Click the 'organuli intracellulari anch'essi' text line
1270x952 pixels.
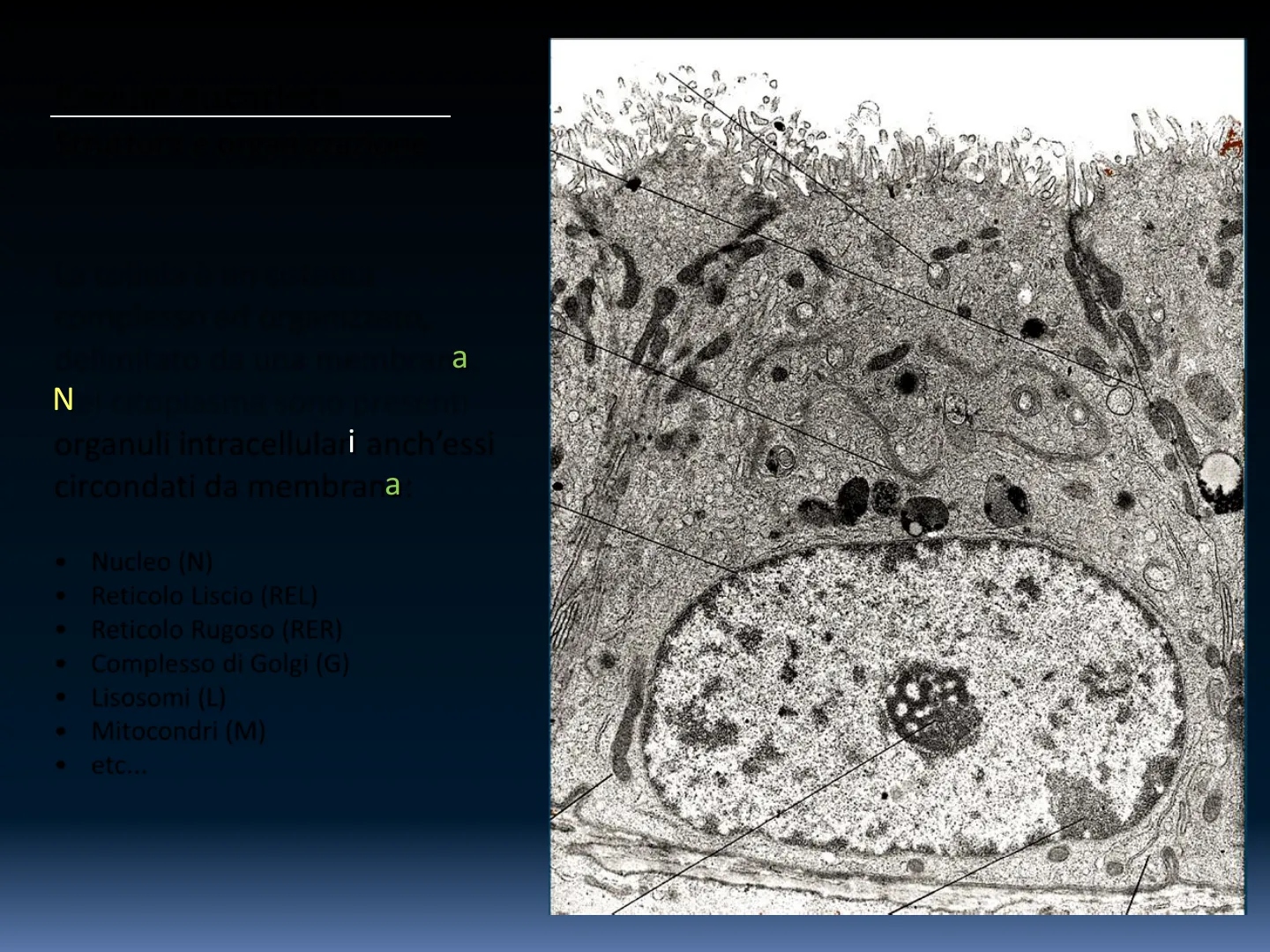click(273, 443)
